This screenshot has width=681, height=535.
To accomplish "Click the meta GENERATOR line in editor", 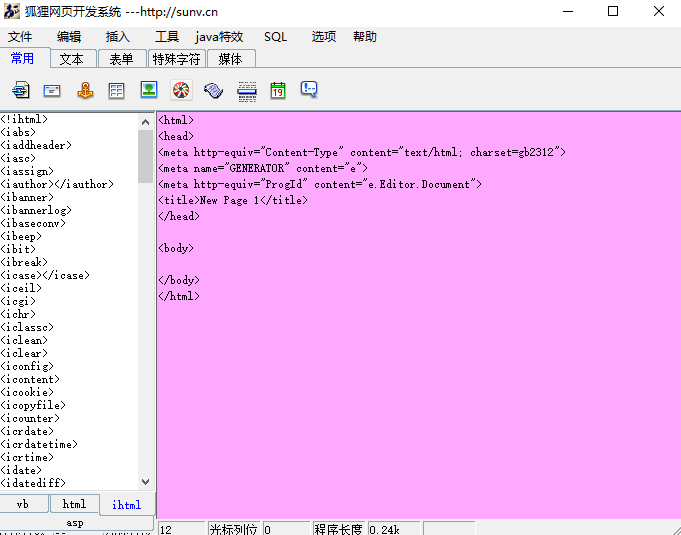I will (263, 168).
